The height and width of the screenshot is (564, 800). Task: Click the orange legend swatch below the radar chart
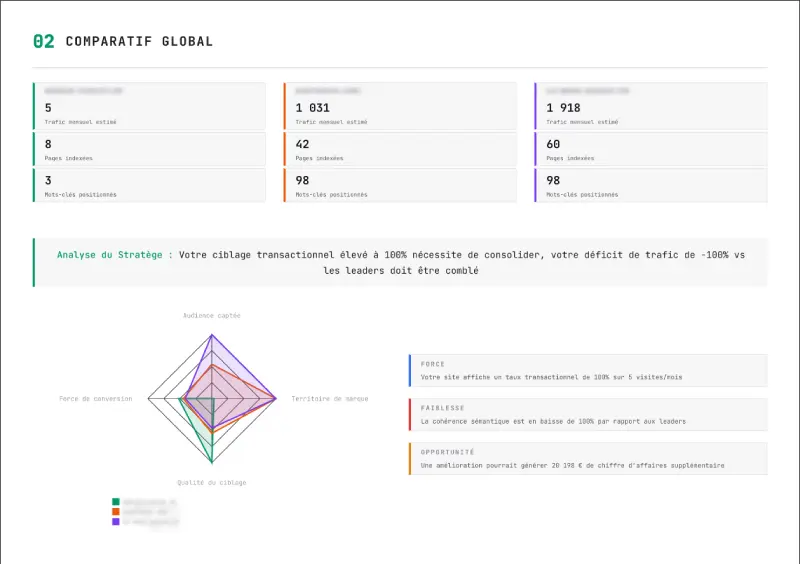pos(116,511)
